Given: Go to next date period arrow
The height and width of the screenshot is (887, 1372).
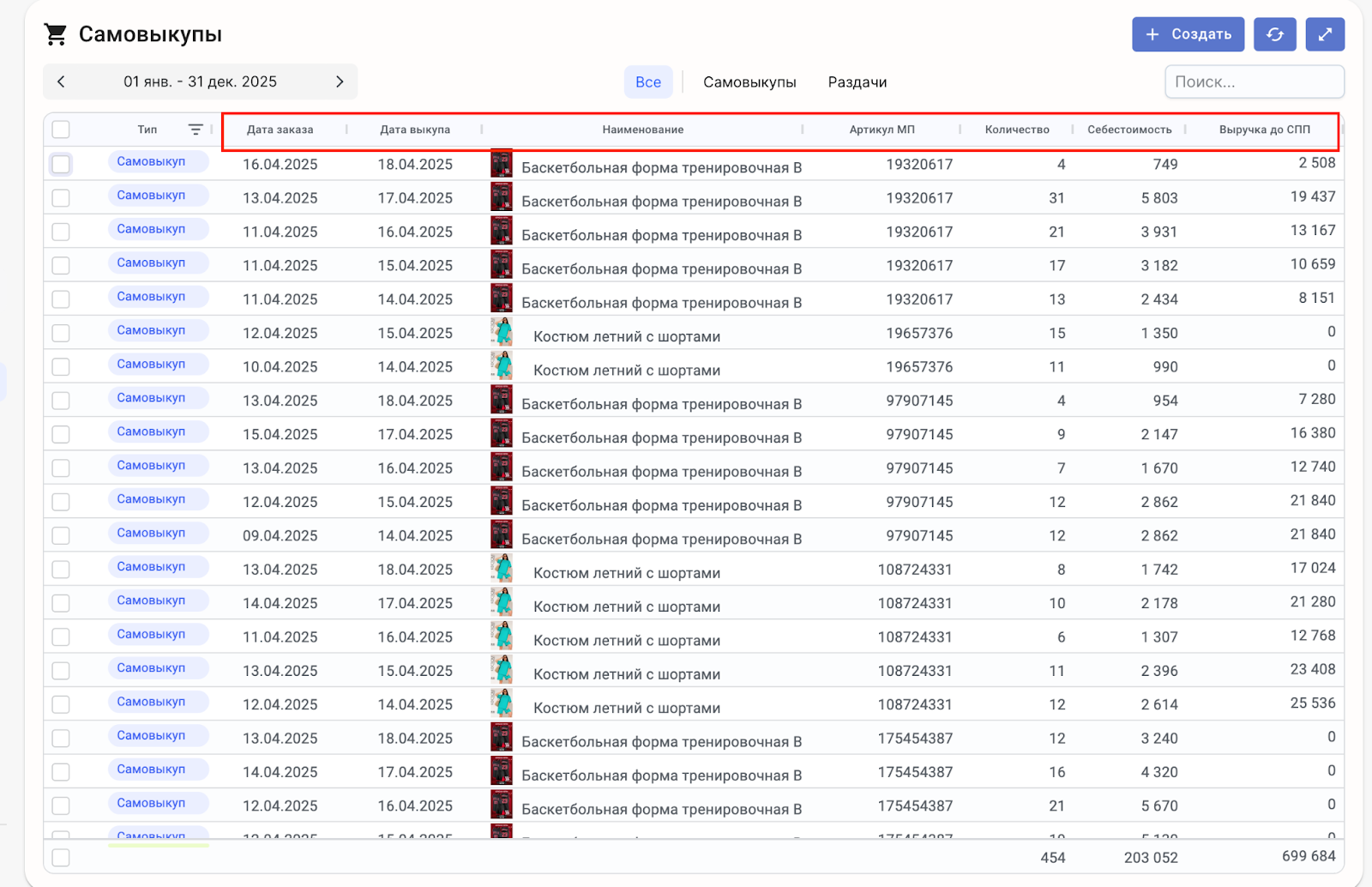Looking at the screenshot, I should click(340, 81).
